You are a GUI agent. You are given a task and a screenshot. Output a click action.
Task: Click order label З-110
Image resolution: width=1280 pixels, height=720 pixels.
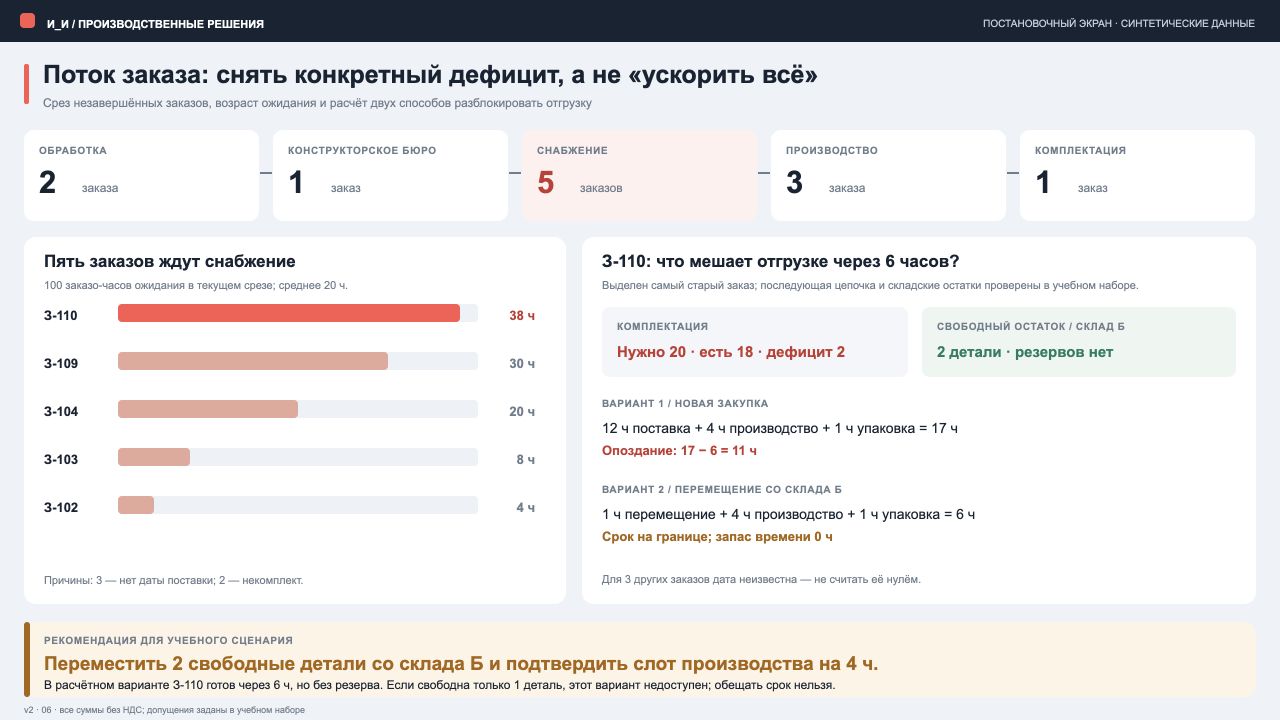click(61, 316)
